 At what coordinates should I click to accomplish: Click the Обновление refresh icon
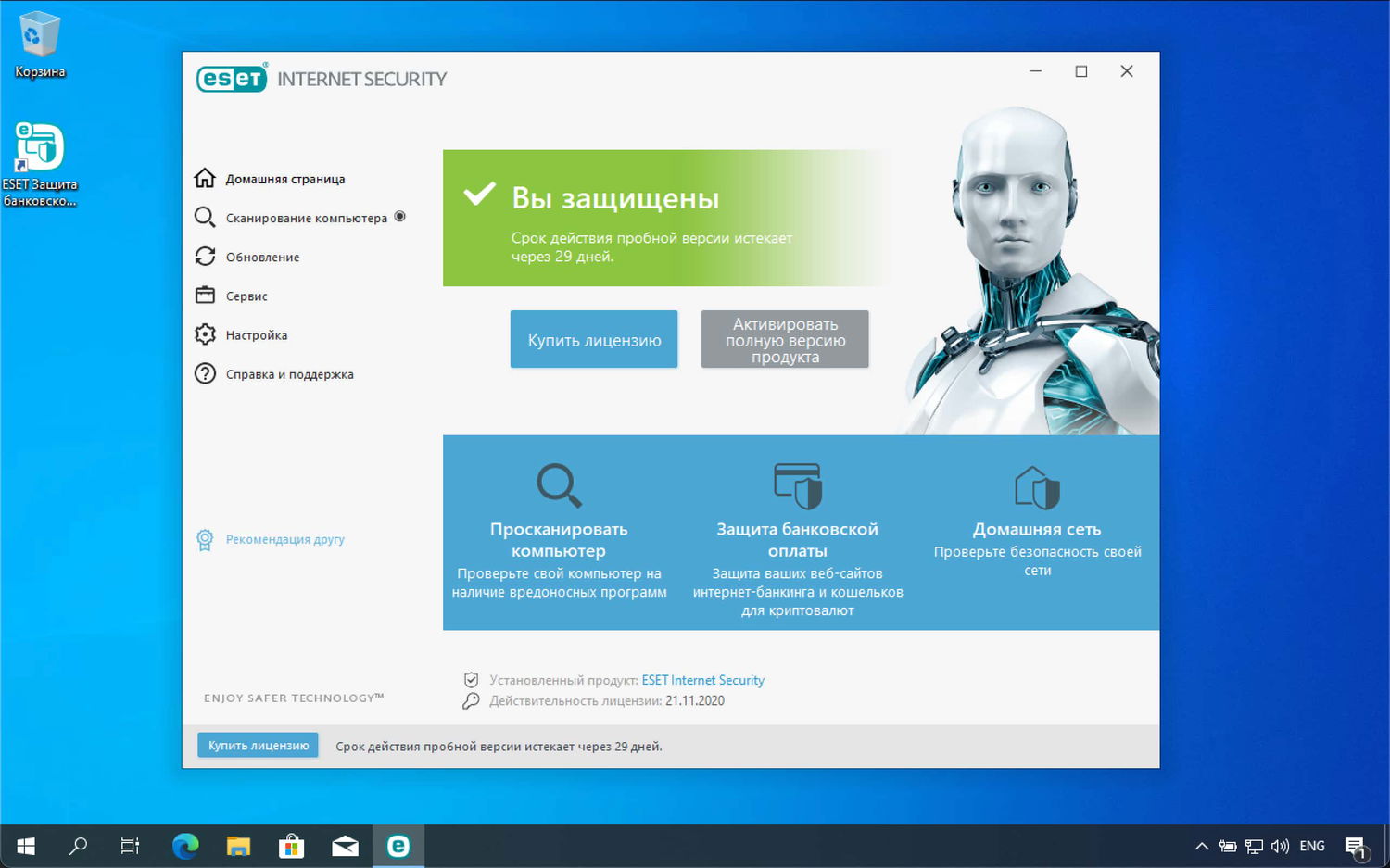coord(205,256)
